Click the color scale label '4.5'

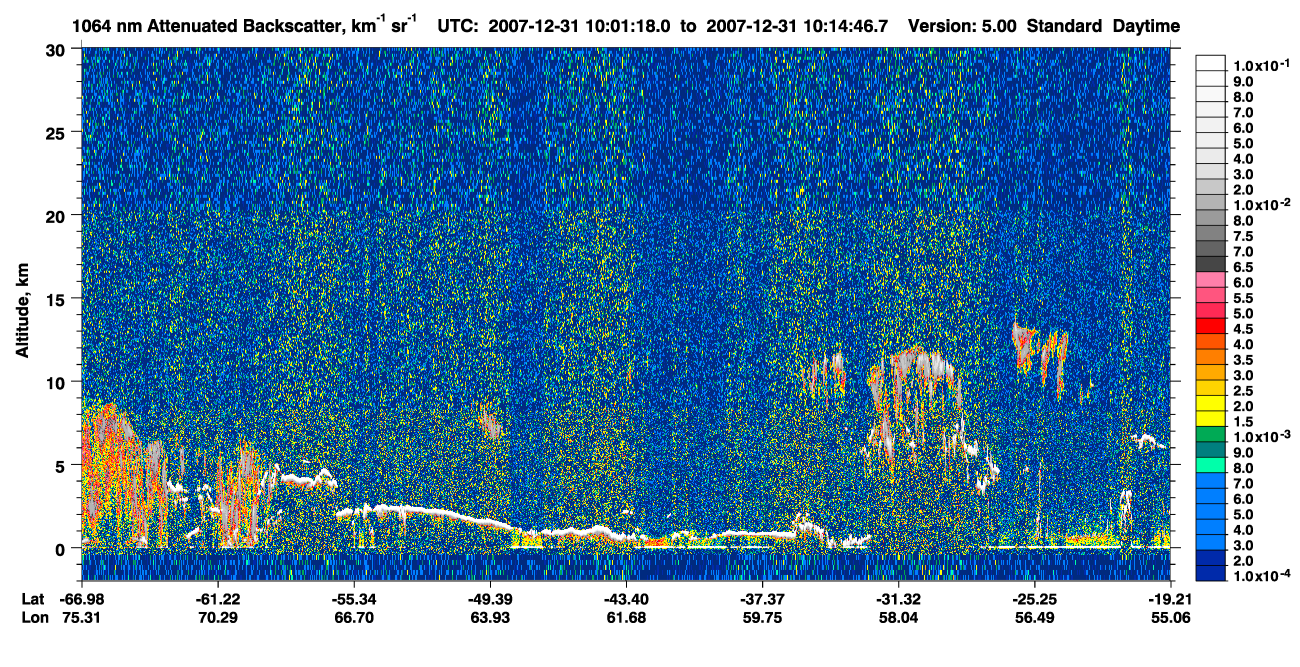(x=1243, y=329)
